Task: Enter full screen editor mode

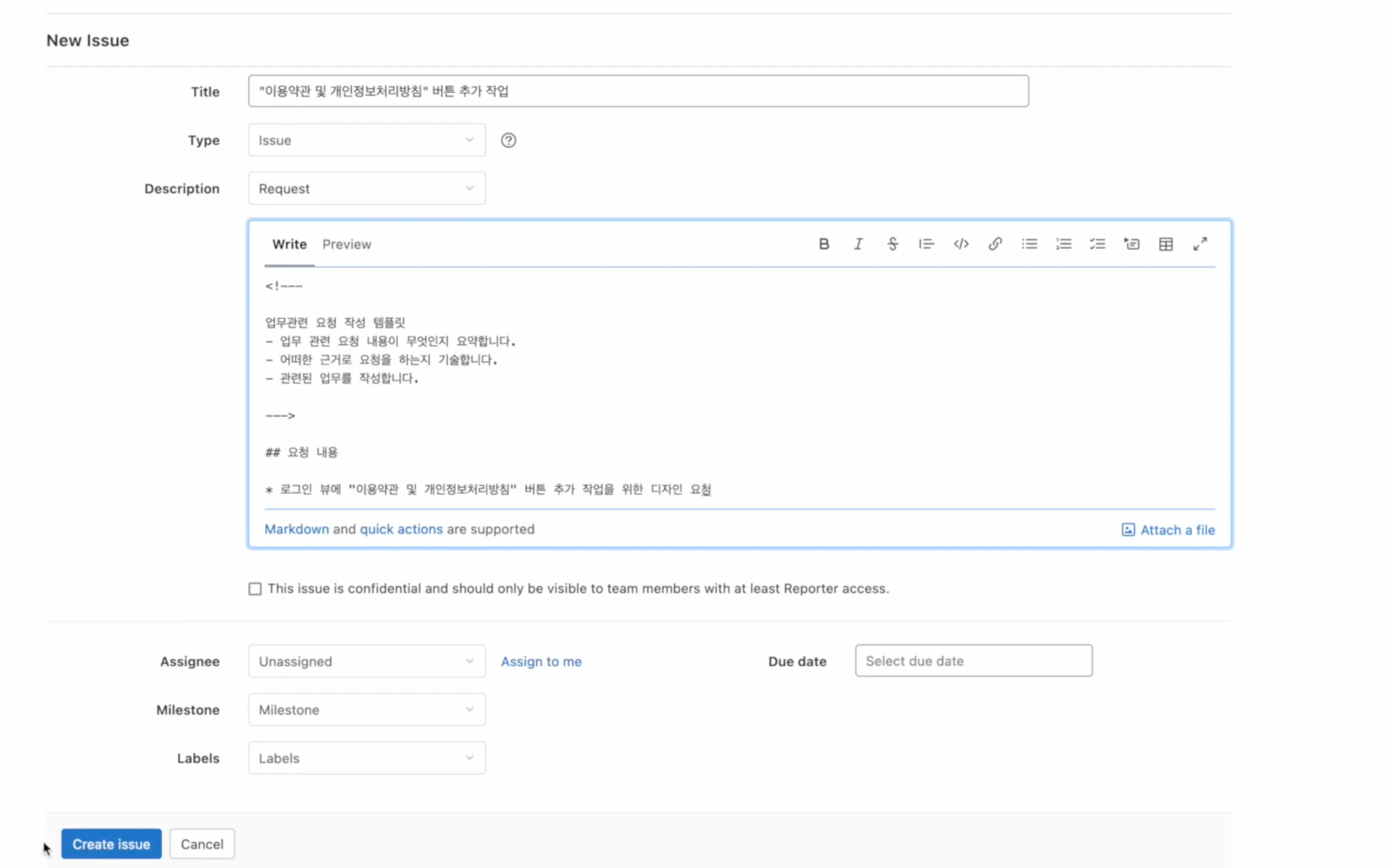Action: click(1200, 244)
